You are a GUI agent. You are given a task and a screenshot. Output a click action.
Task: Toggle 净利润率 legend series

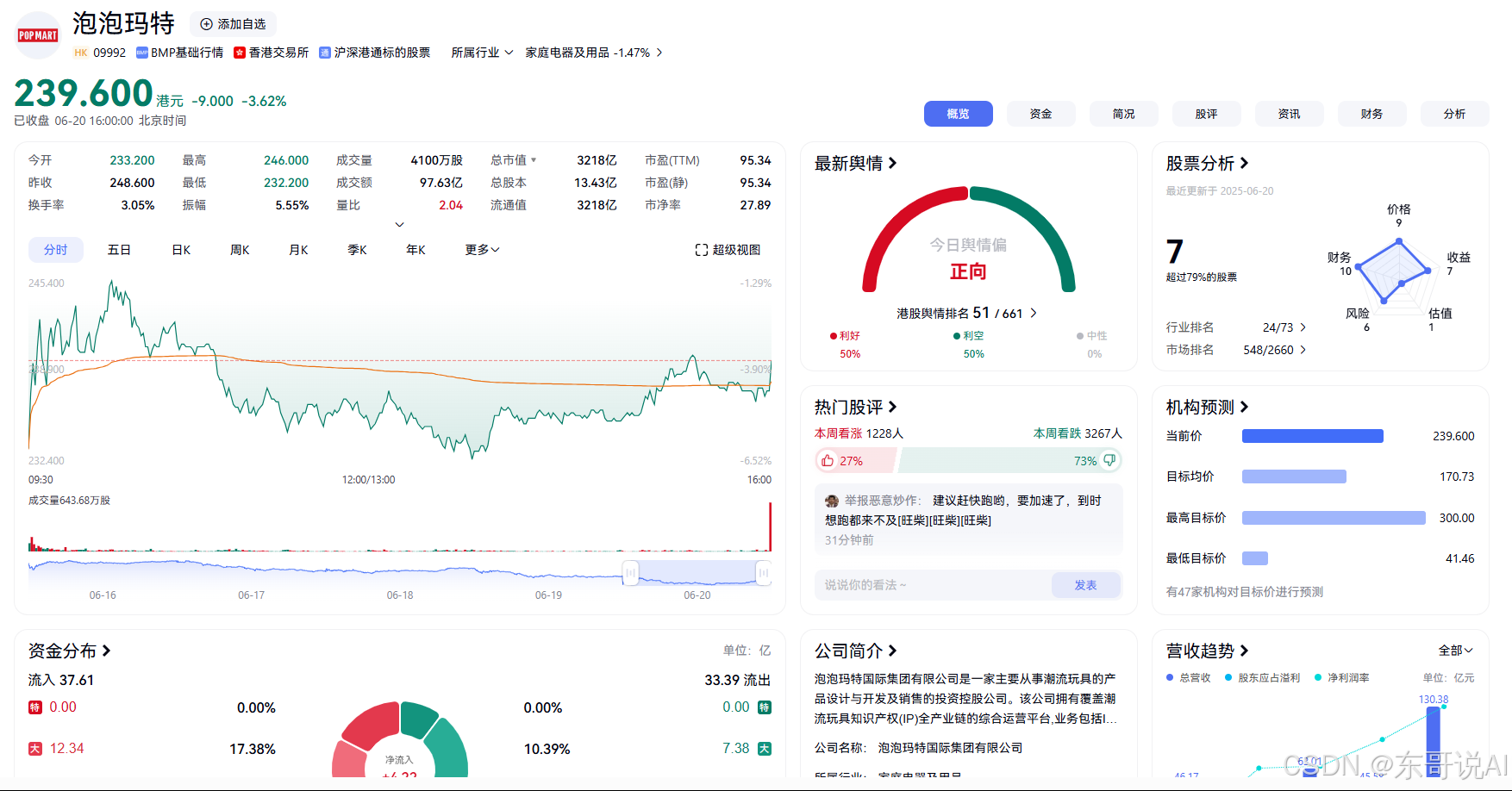coord(1342,678)
